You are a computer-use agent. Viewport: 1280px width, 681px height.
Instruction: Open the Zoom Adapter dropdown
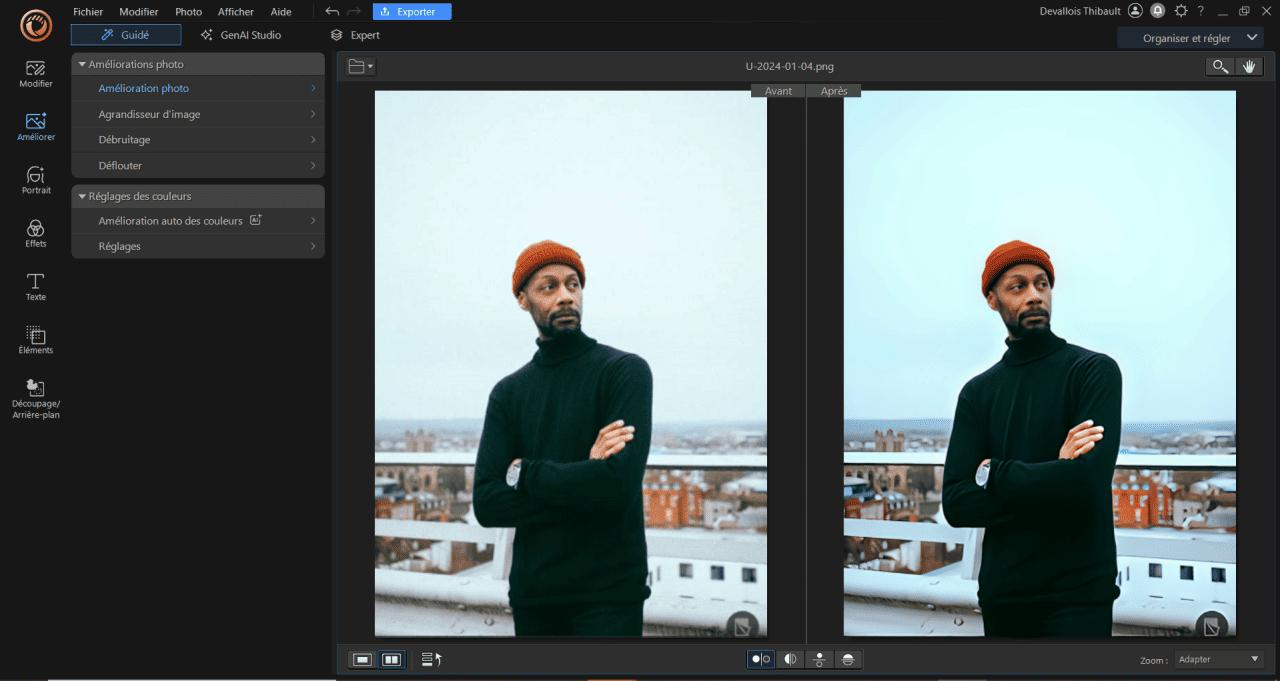pos(1218,659)
